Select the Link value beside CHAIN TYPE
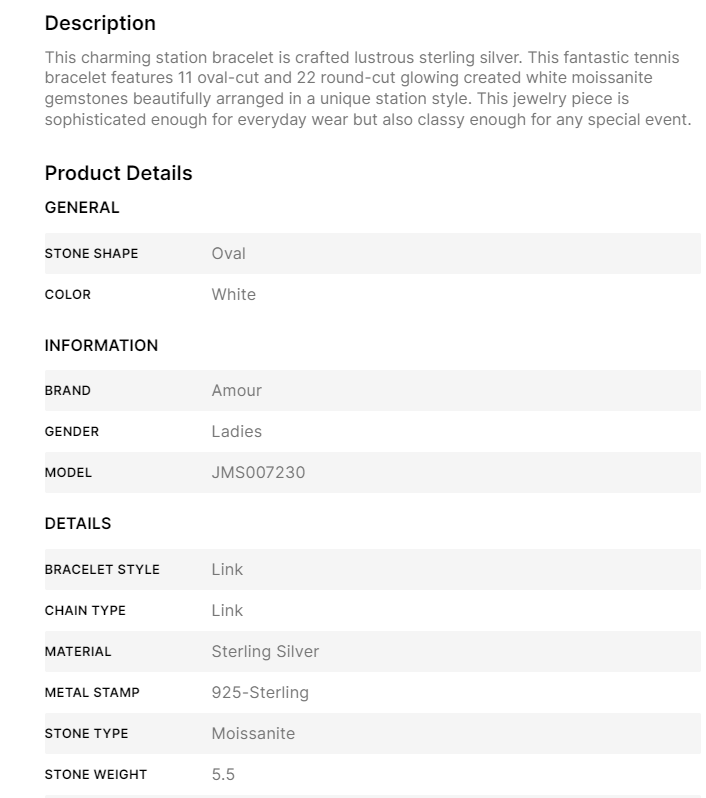Screen dimensions: 706x798 point(227,611)
